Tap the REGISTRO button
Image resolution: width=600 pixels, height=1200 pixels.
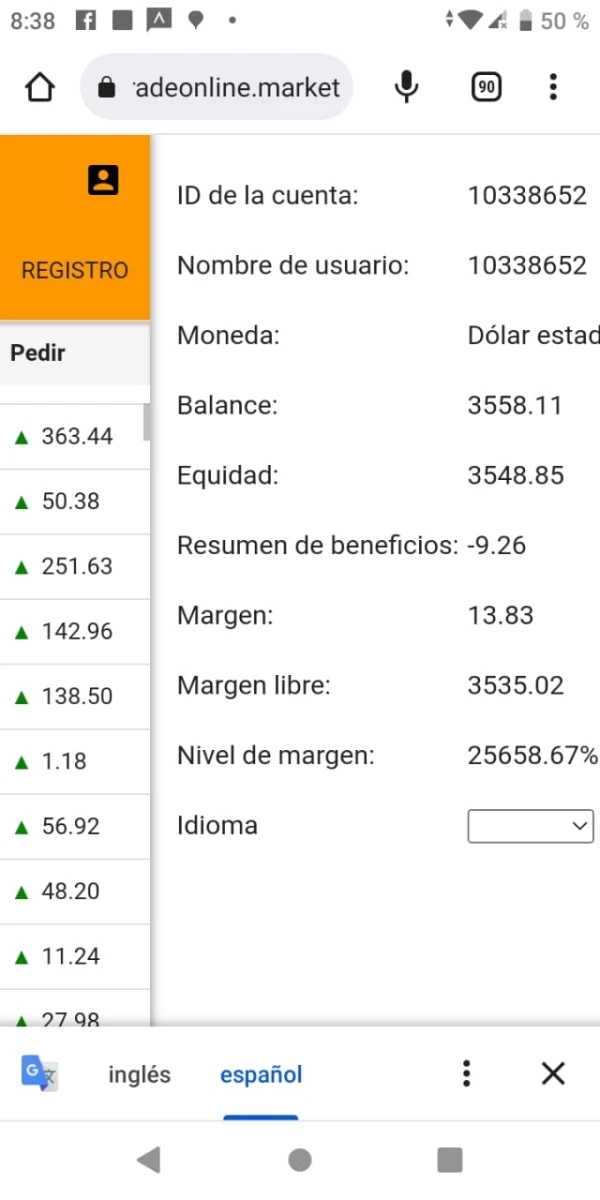coord(75,270)
